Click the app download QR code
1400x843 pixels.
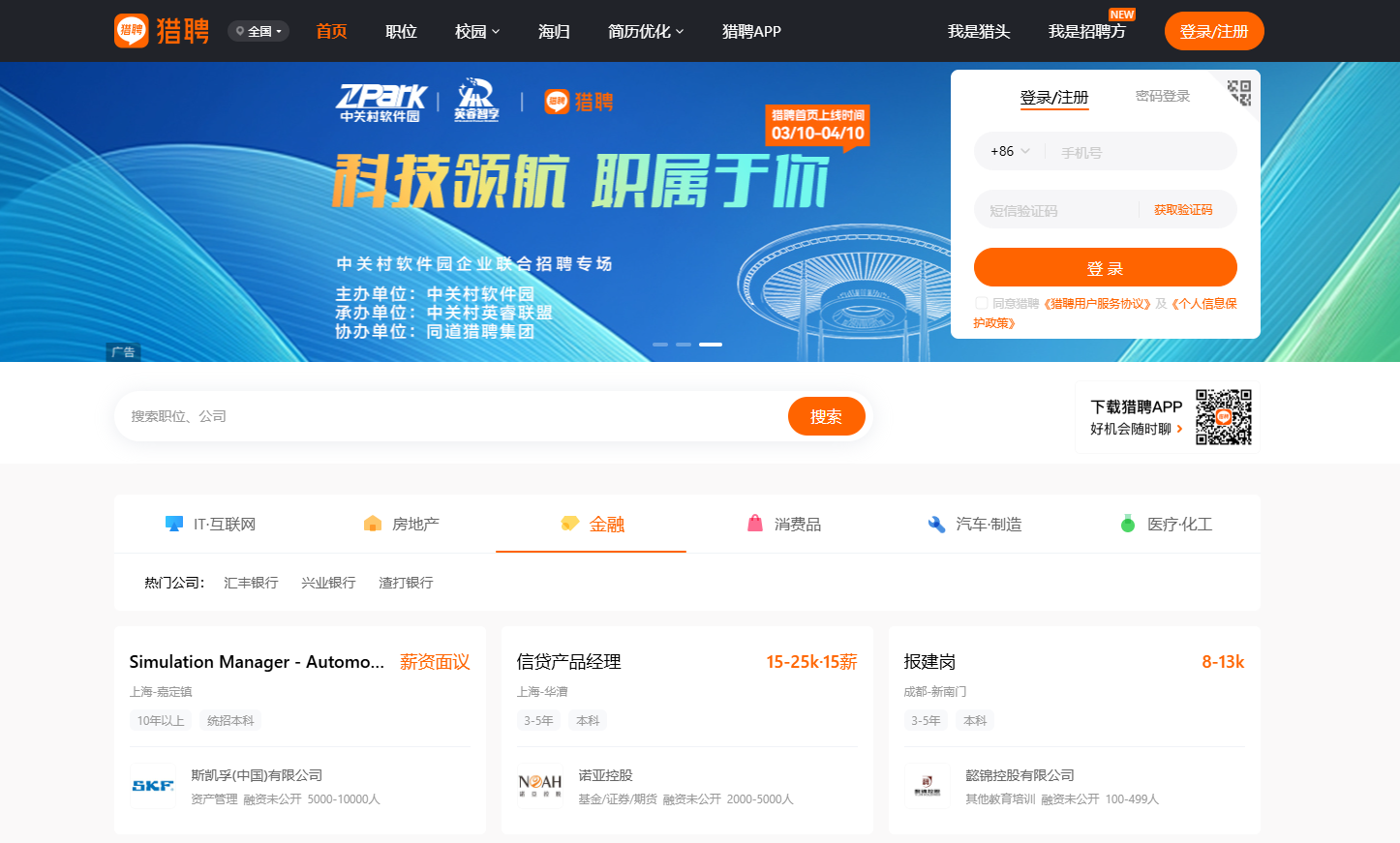1224,417
